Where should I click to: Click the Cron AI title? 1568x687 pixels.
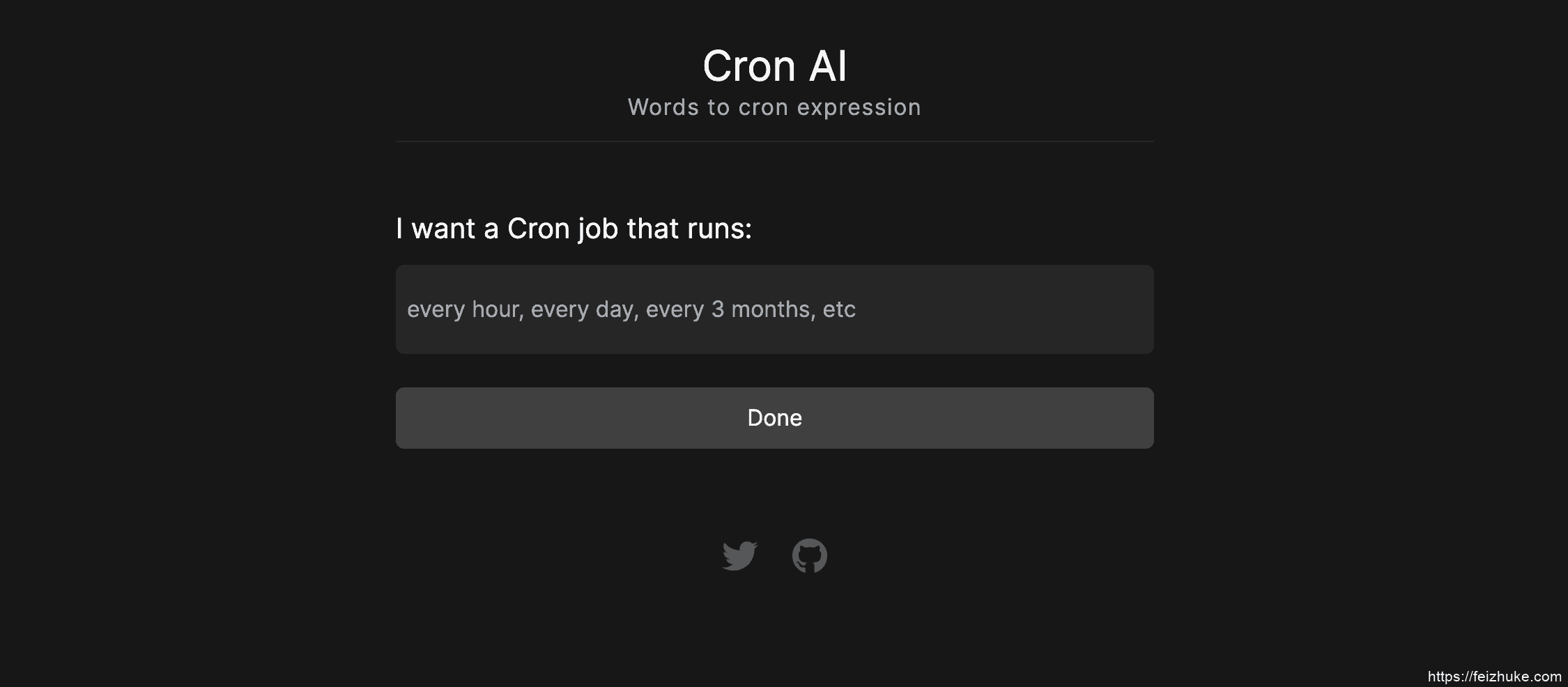[x=774, y=65]
